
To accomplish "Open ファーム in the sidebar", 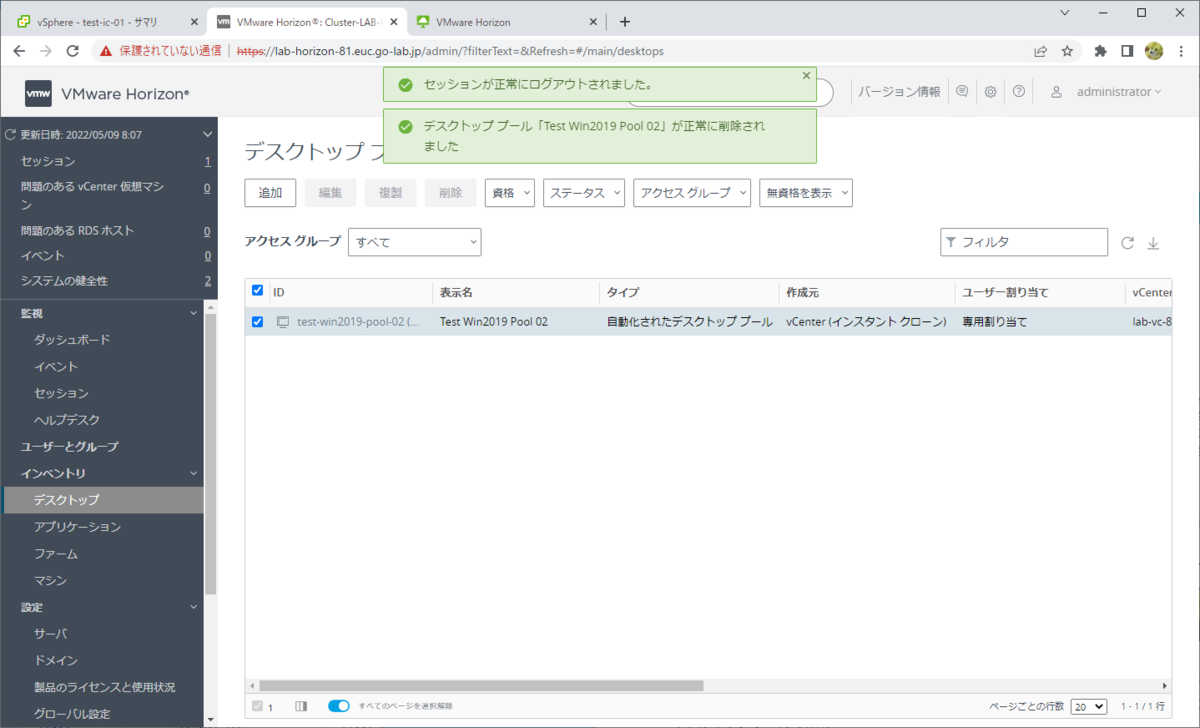I will pos(56,554).
